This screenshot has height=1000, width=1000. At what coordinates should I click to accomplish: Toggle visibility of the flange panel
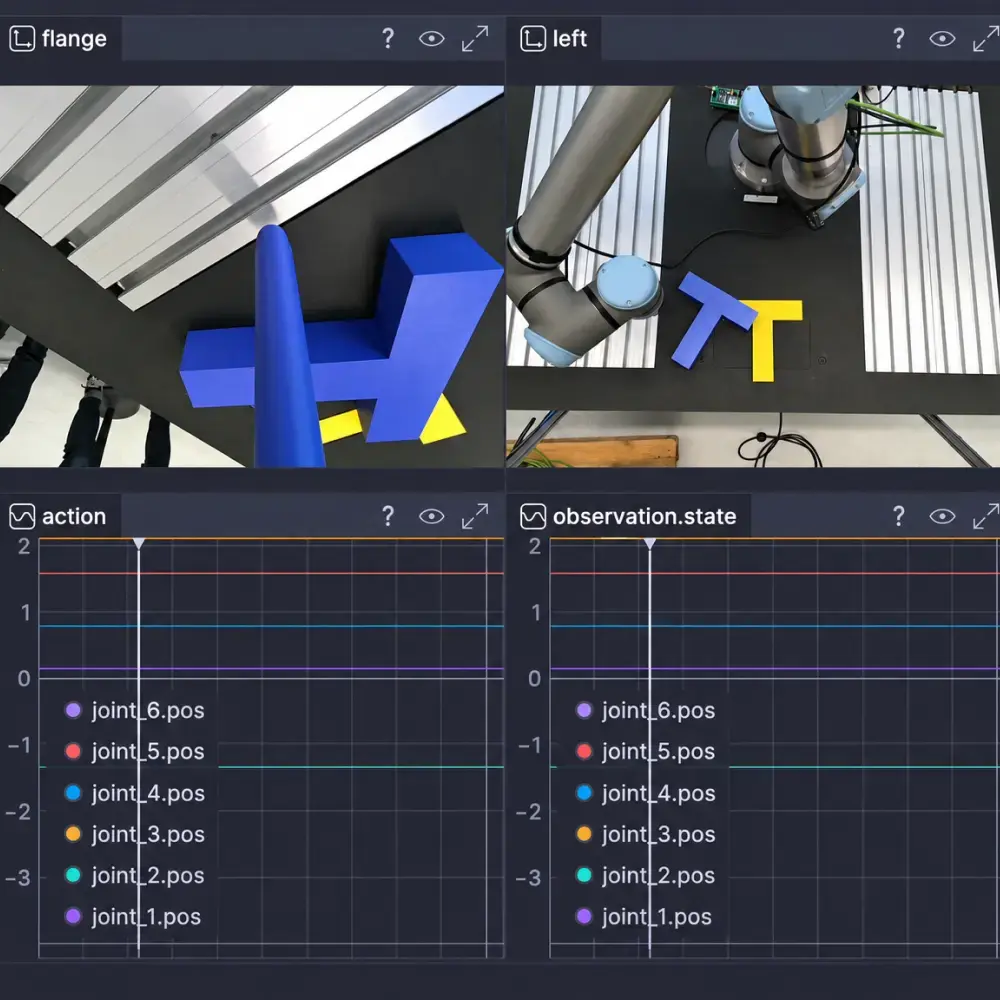[x=432, y=39]
